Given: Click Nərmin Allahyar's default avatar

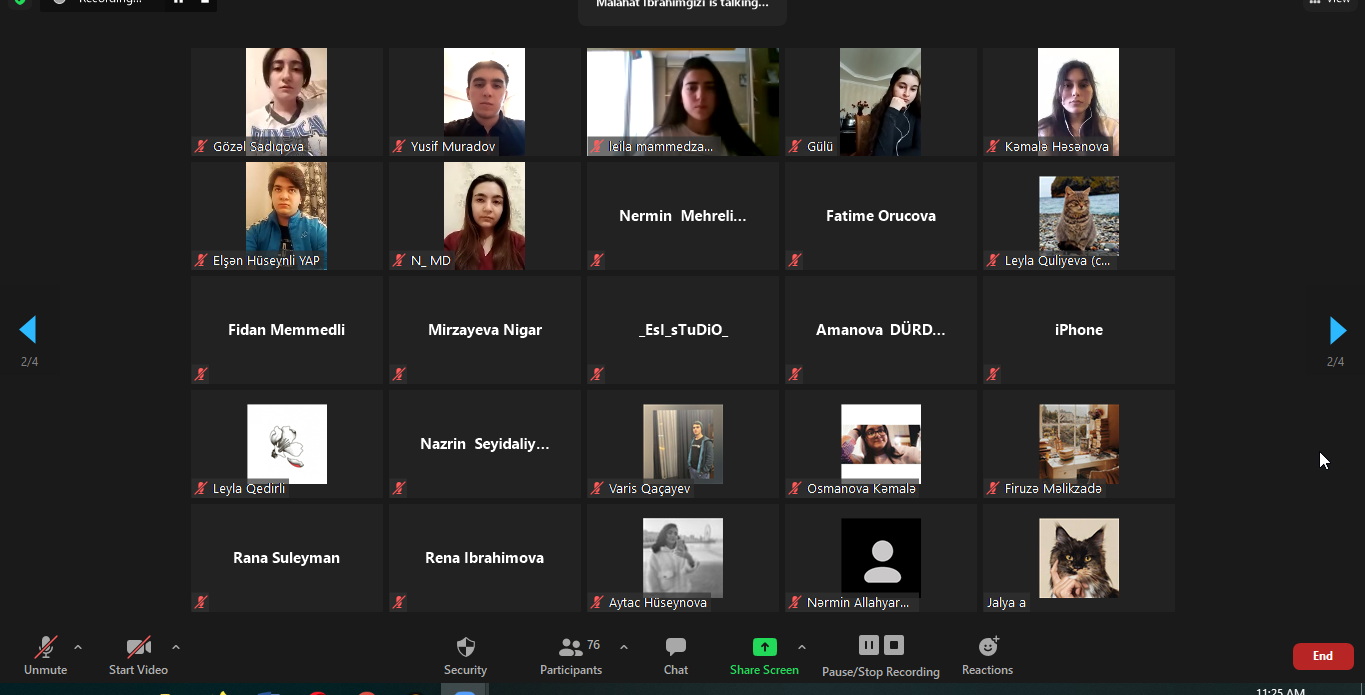Looking at the screenshot, I should point(881,558).
